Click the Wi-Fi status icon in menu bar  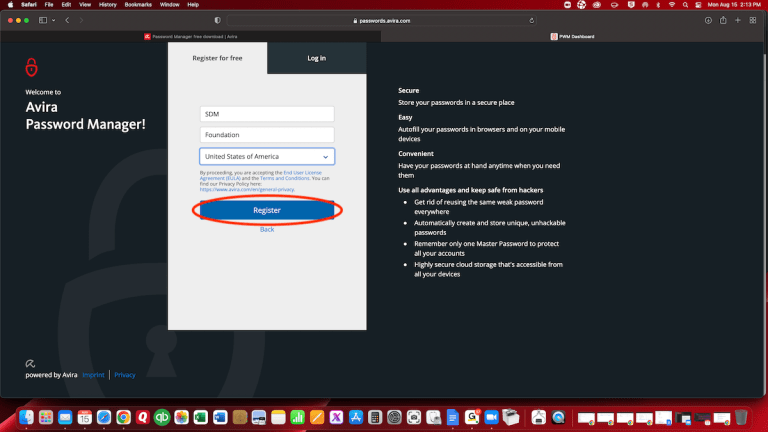pyautogui.click(x=672, y=4)
